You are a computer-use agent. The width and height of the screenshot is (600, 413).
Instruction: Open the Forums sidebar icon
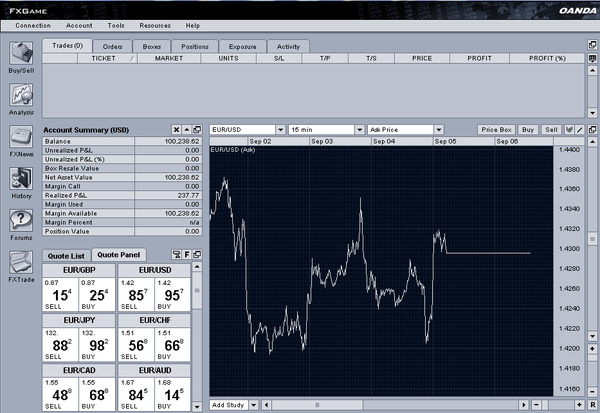21,220
